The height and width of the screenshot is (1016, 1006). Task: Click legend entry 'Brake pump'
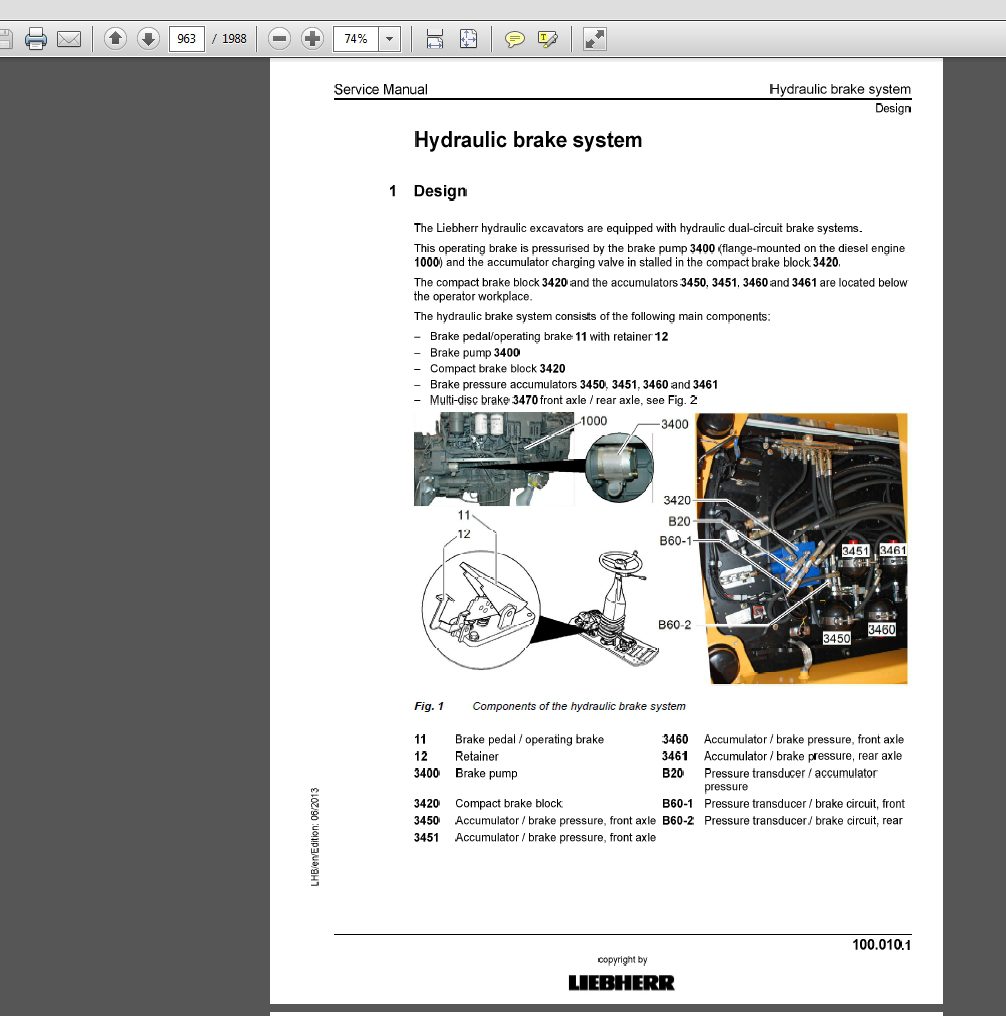pyautogui.click(x=486, y=774)
